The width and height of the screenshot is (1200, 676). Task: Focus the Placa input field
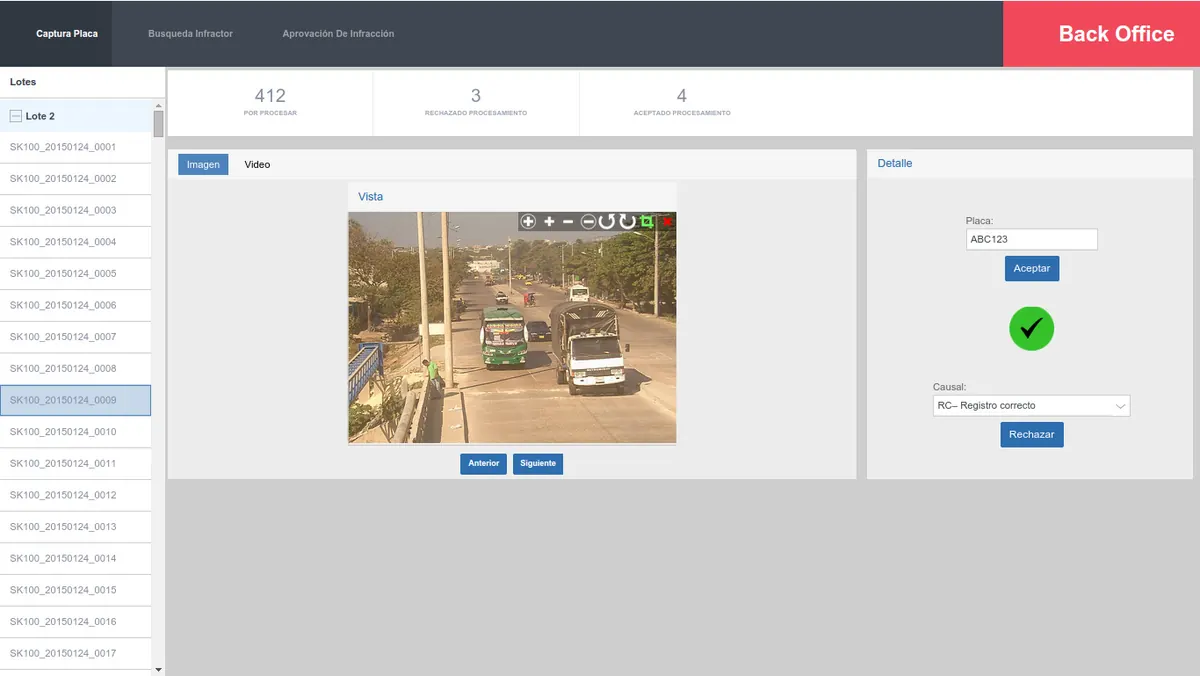click(x=1032, y=239)
